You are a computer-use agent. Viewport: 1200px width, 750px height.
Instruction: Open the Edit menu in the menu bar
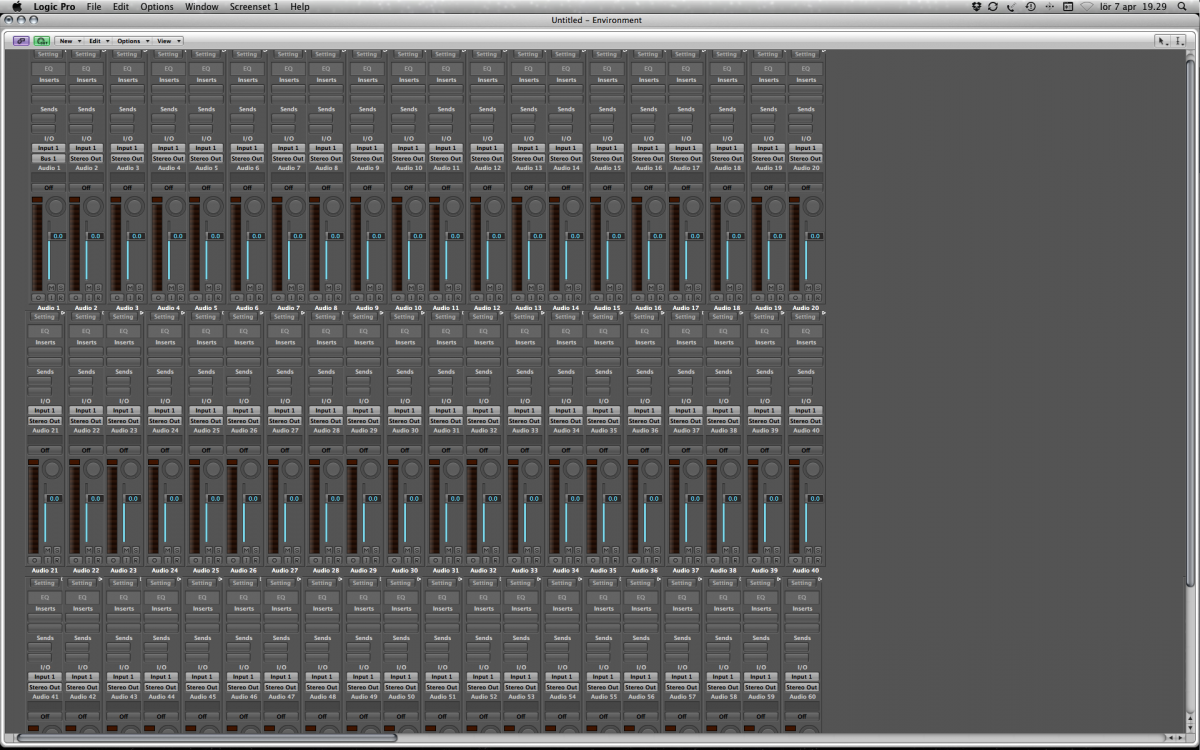tap(120, 6)
